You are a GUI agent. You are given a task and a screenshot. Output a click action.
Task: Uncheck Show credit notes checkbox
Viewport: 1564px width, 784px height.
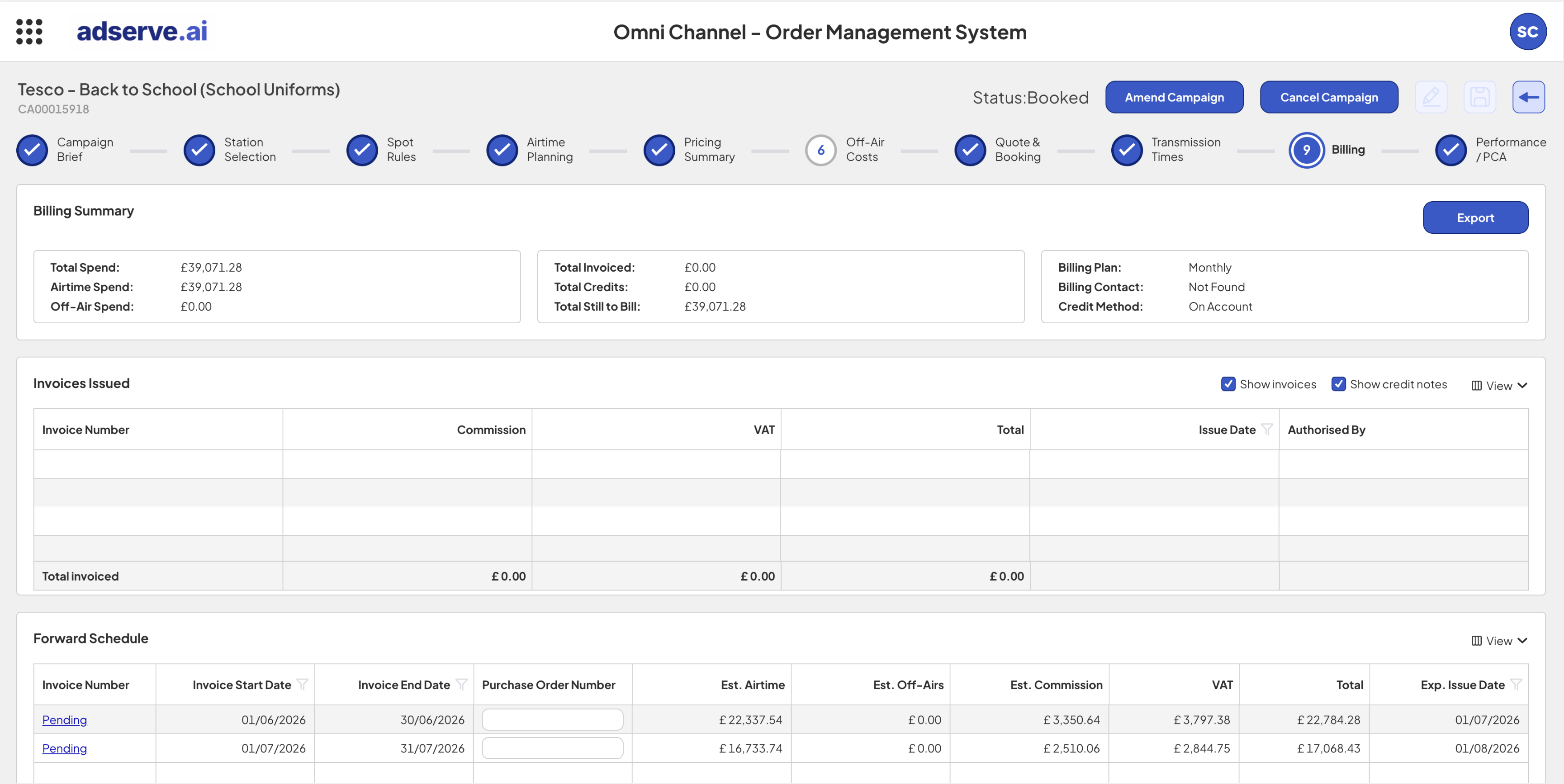(1338, 384)
